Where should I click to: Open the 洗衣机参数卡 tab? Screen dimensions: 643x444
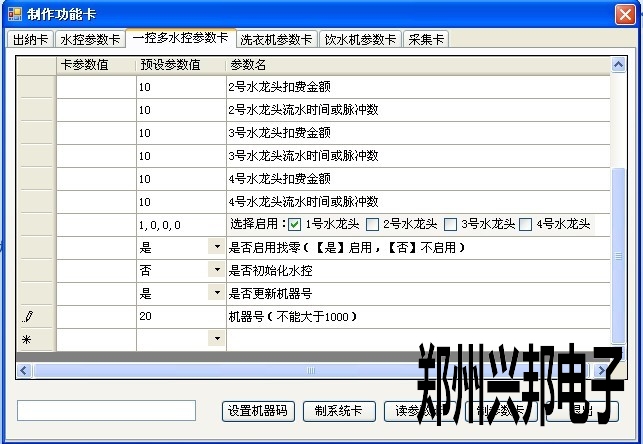277,40
